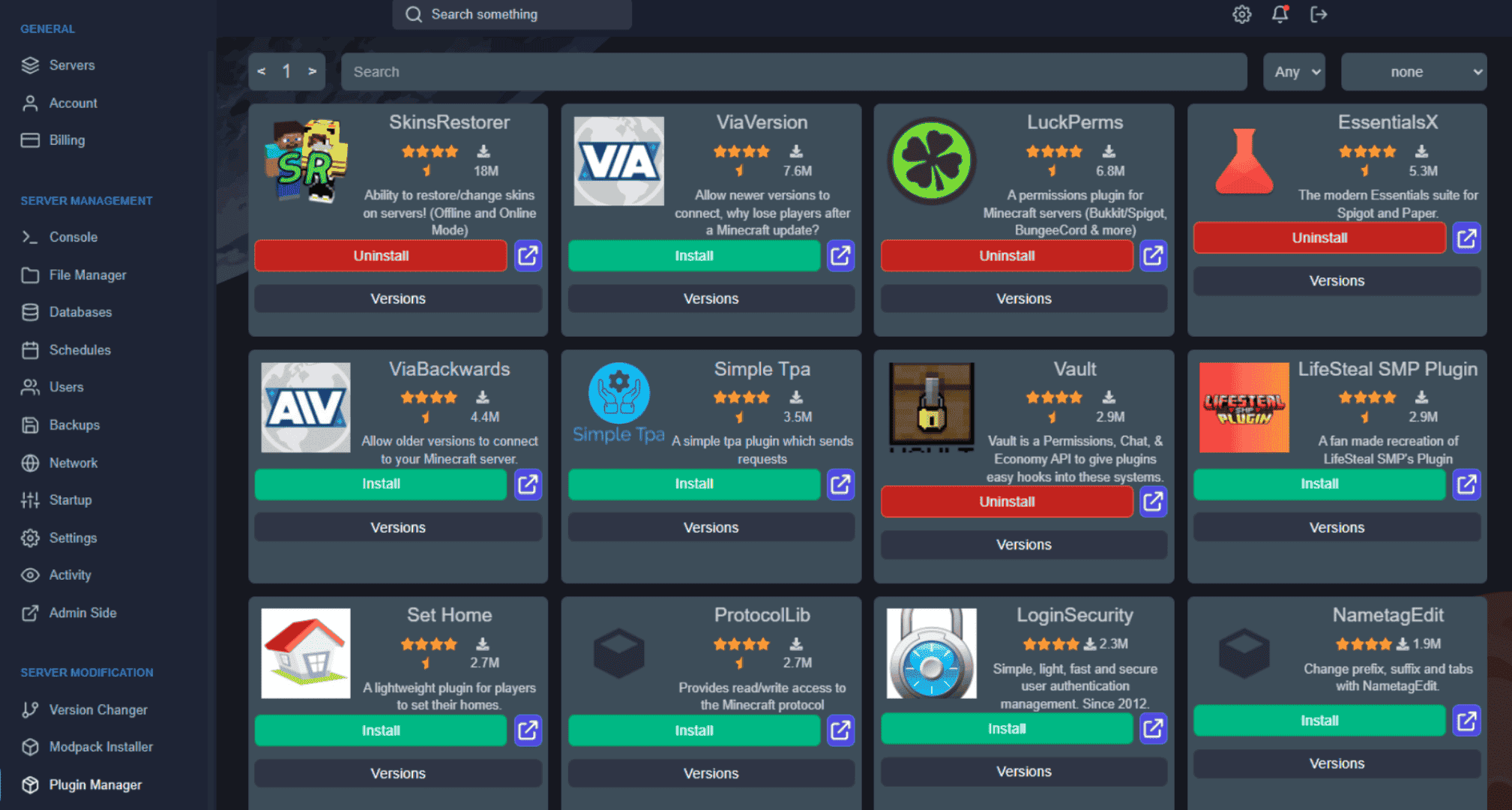Open the File Manager
1512x810 pixels.
pos(88,274)
